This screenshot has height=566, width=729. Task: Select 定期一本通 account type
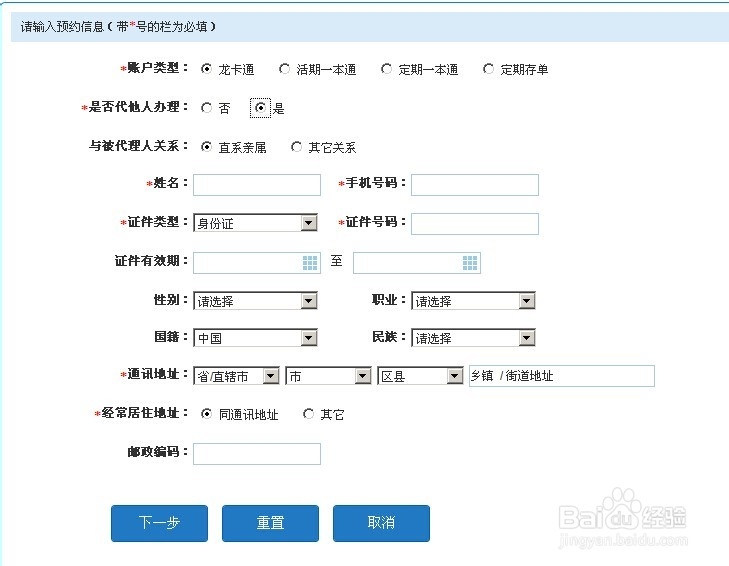(386, 69)
